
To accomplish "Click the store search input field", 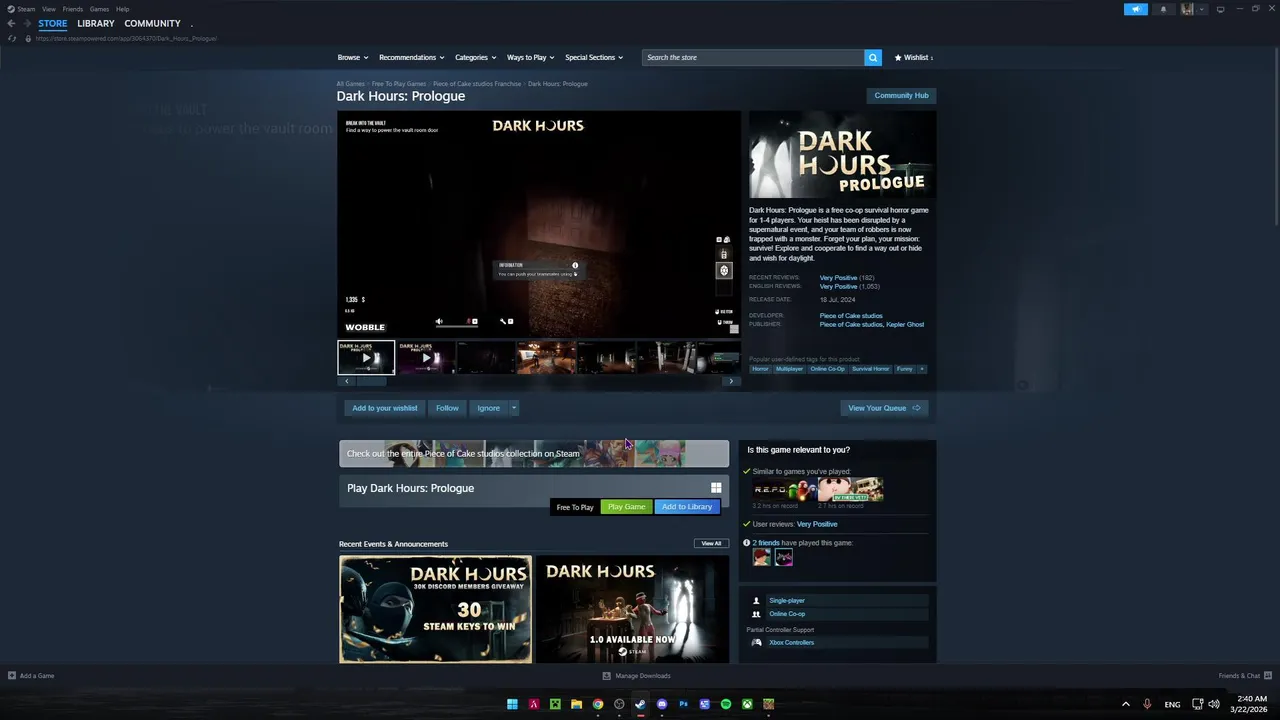I will point(753,57).
